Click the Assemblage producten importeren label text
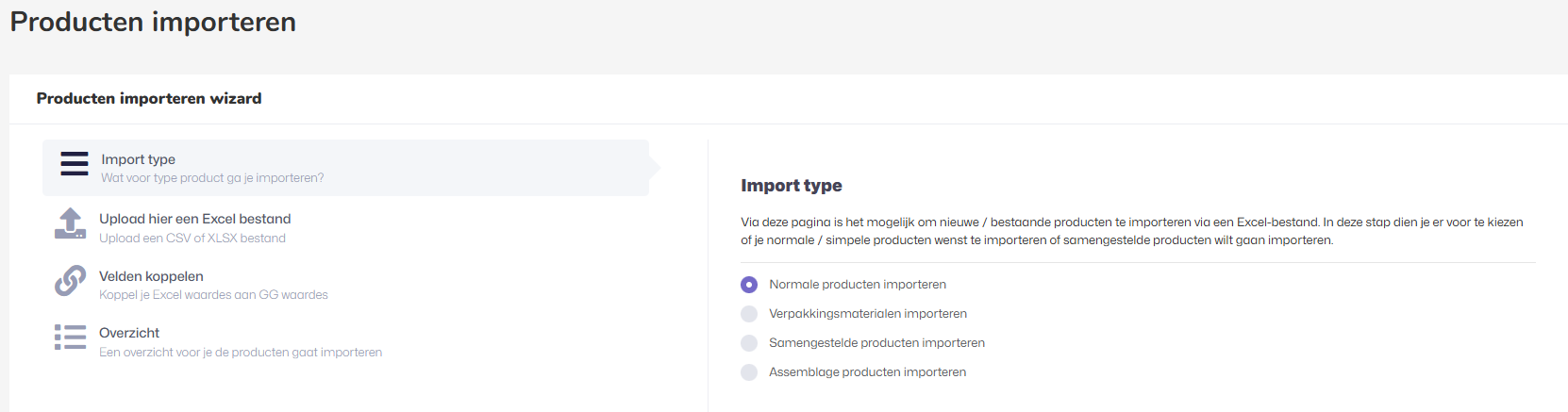The width and height of the screenshot is (1568, 412). pos(867,372)
